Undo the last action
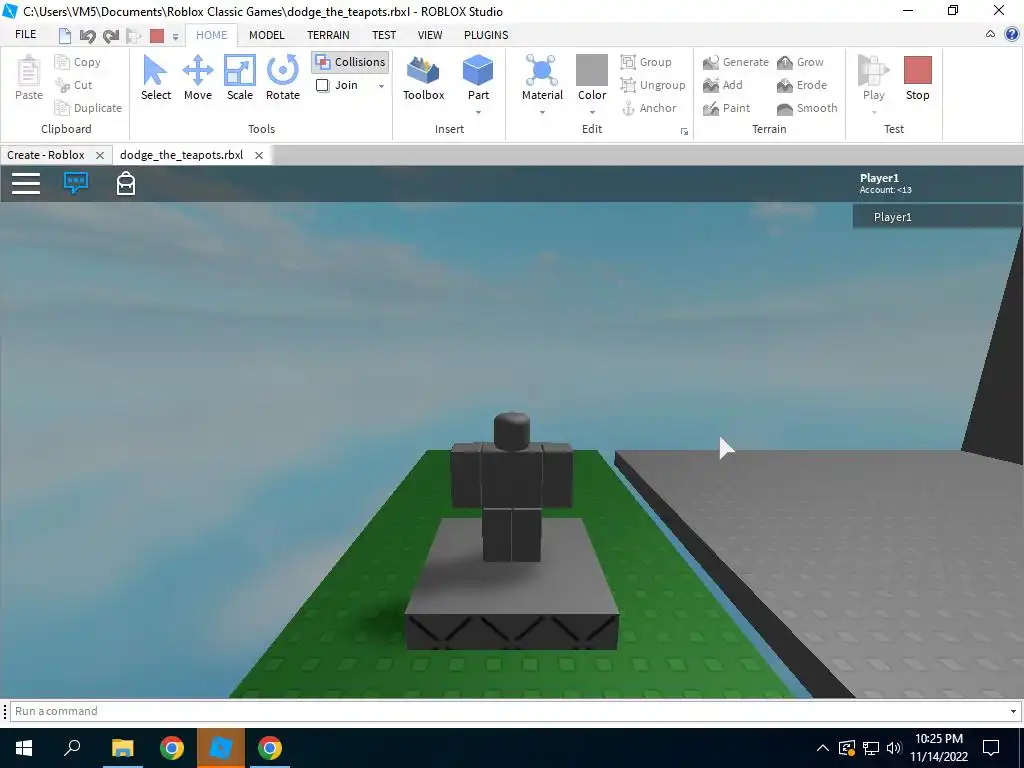Screen dimensions: 1024x768 [x=87, y=36]
